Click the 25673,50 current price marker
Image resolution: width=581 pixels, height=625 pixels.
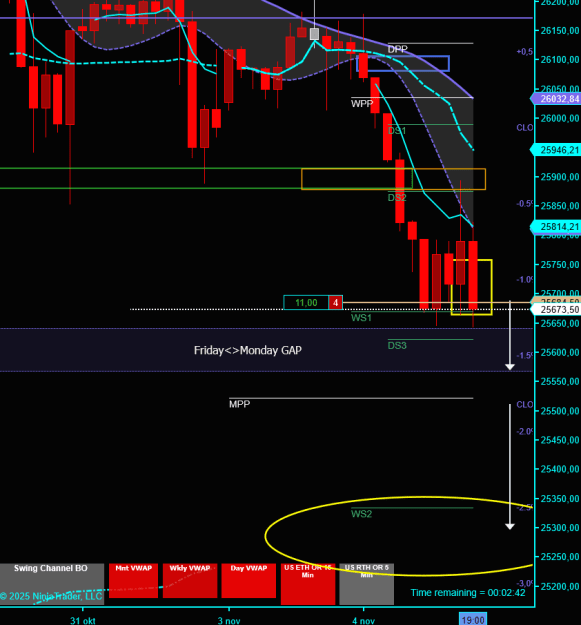(557, 309)
